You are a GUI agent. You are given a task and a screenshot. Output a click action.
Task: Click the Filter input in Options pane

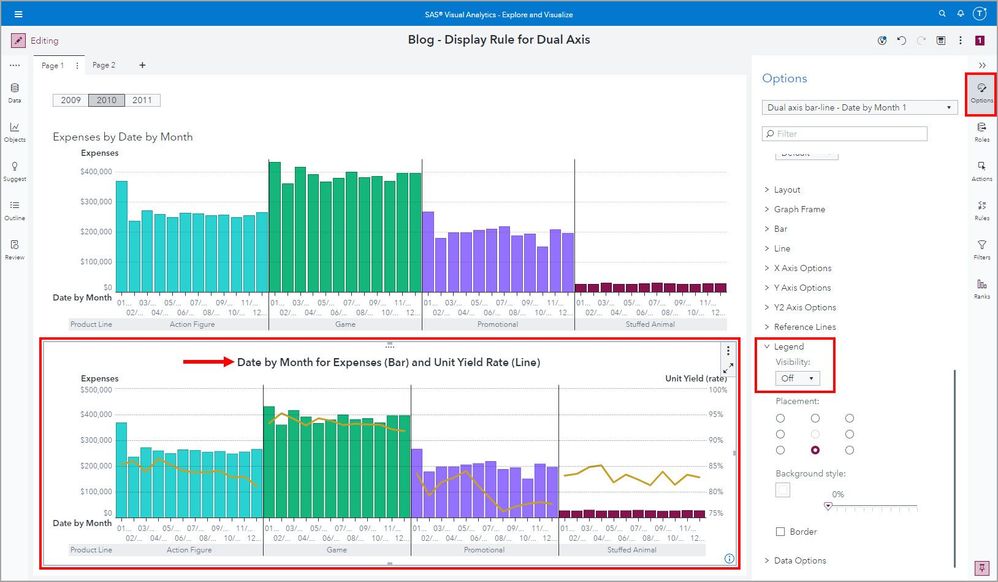point(845,134)
